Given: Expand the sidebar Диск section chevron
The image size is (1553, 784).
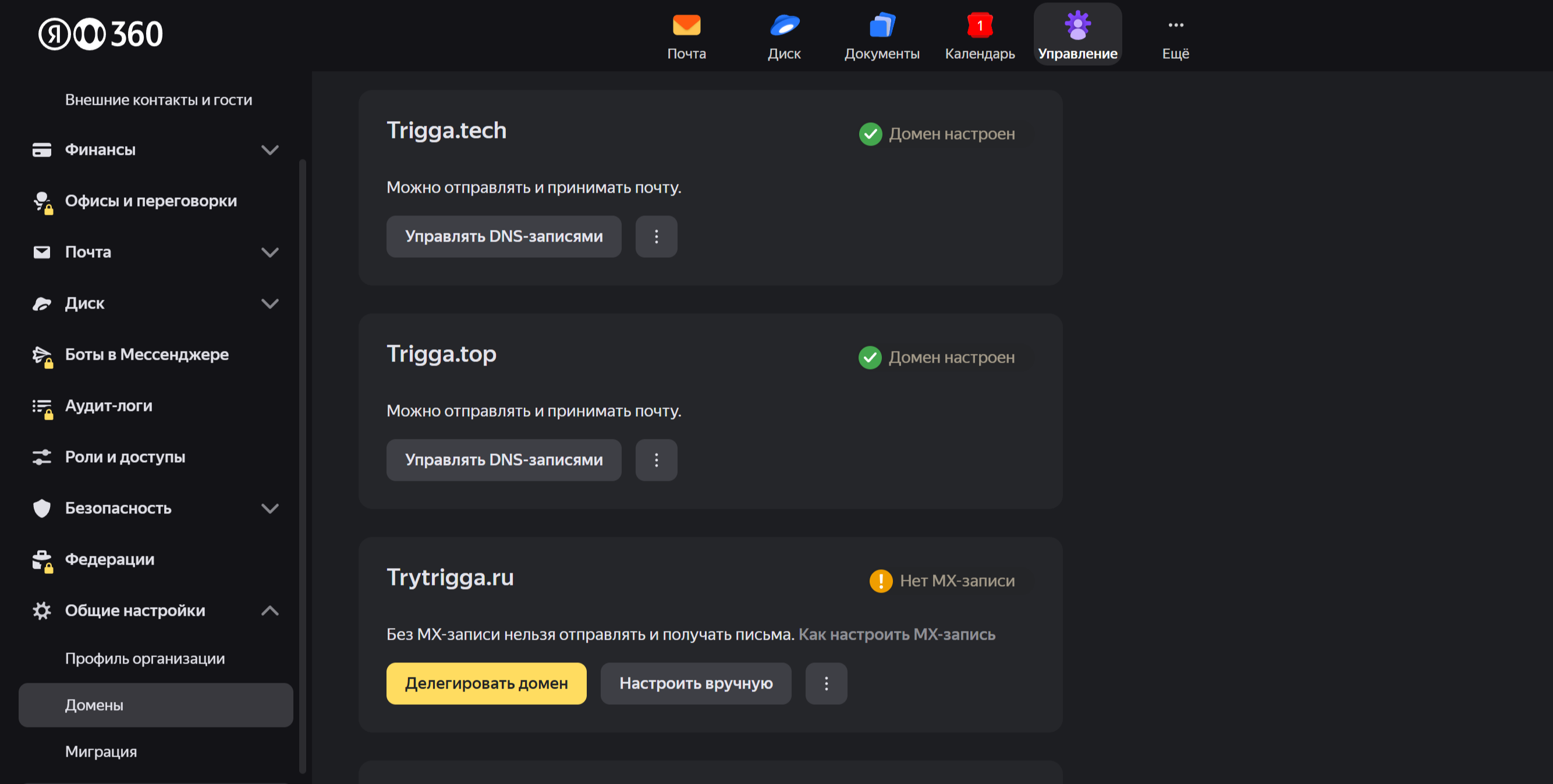Looking at the screenshot, I should (x=270, y=303).
